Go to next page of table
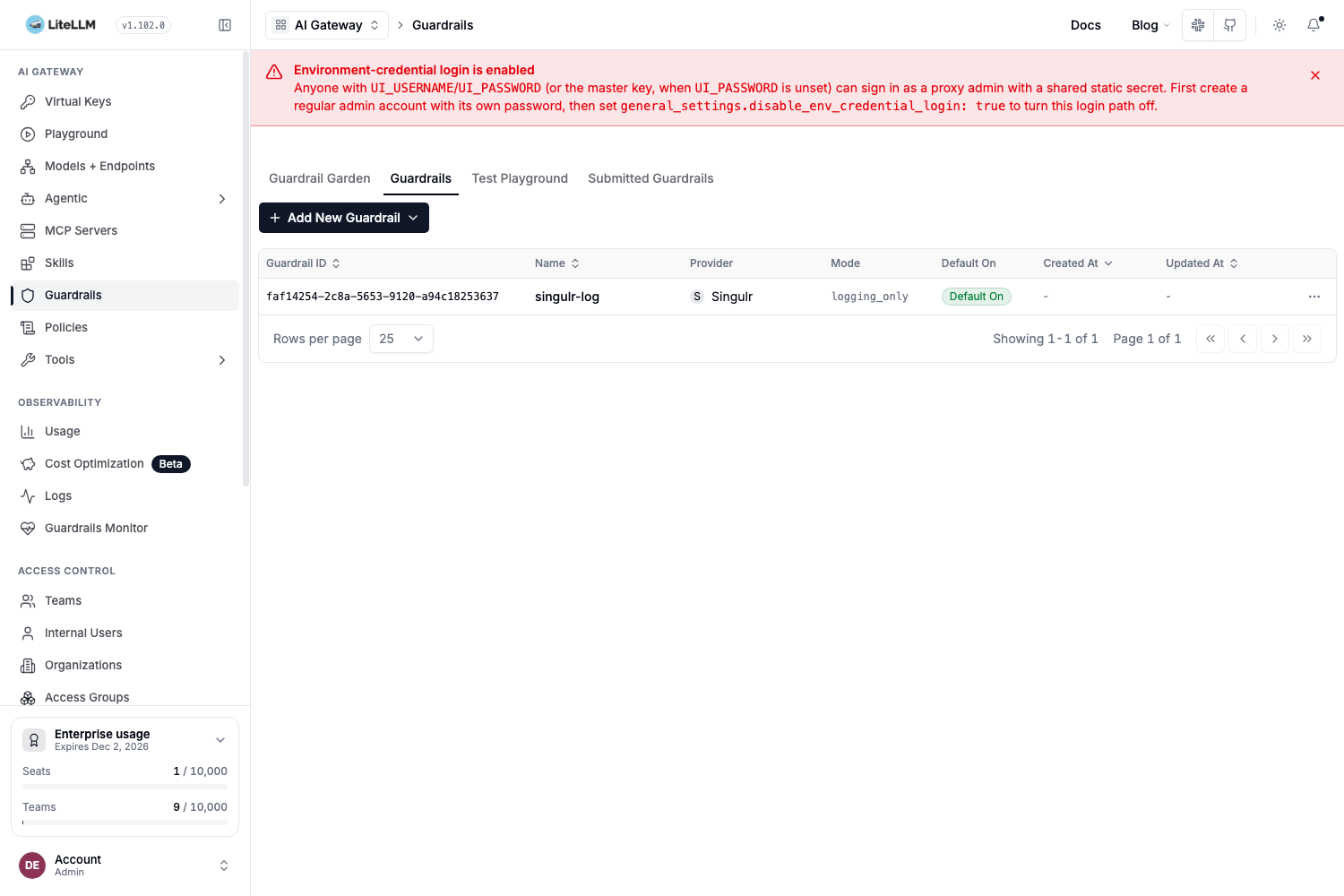The width and height of the screenshot is (1344, 896). tap(1275, 339)
